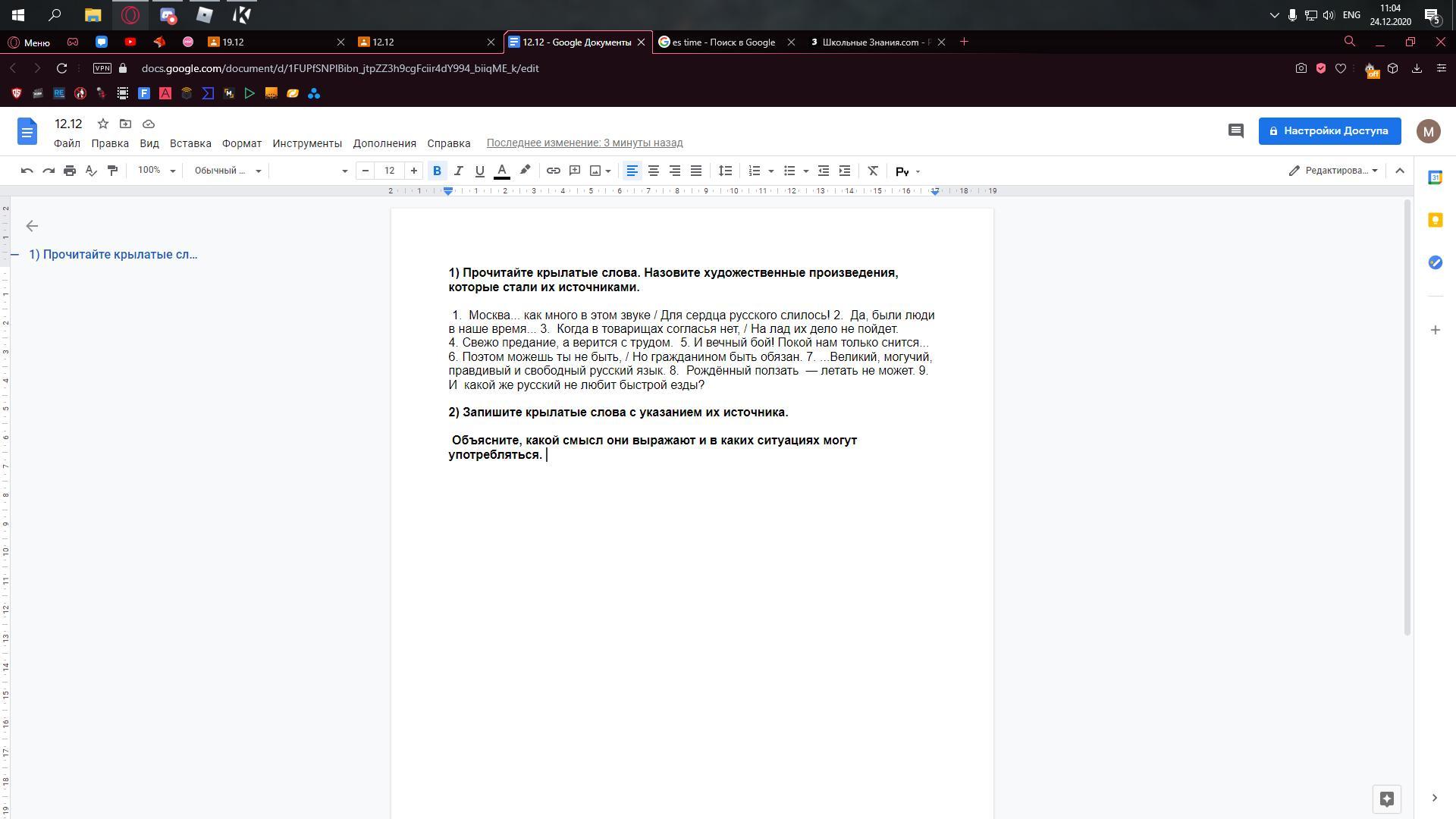
Task: Click the star icon next to document title
Action: tap(103, 124)
